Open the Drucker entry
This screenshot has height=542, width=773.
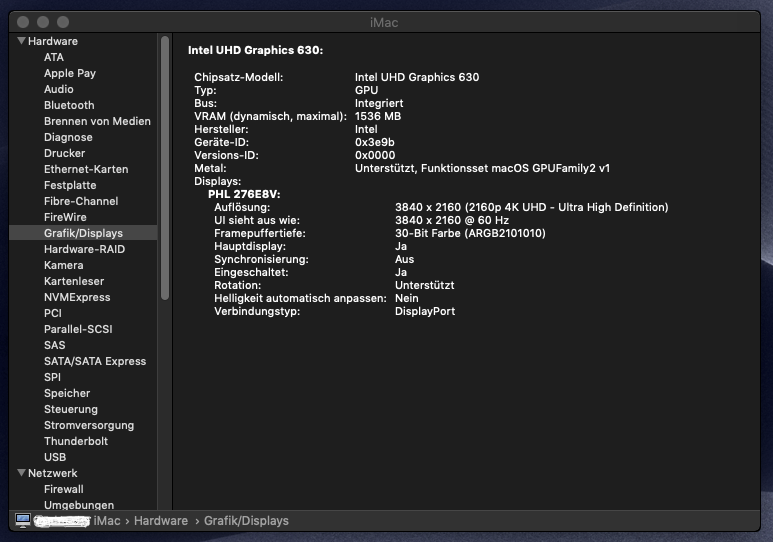point(65,153)
